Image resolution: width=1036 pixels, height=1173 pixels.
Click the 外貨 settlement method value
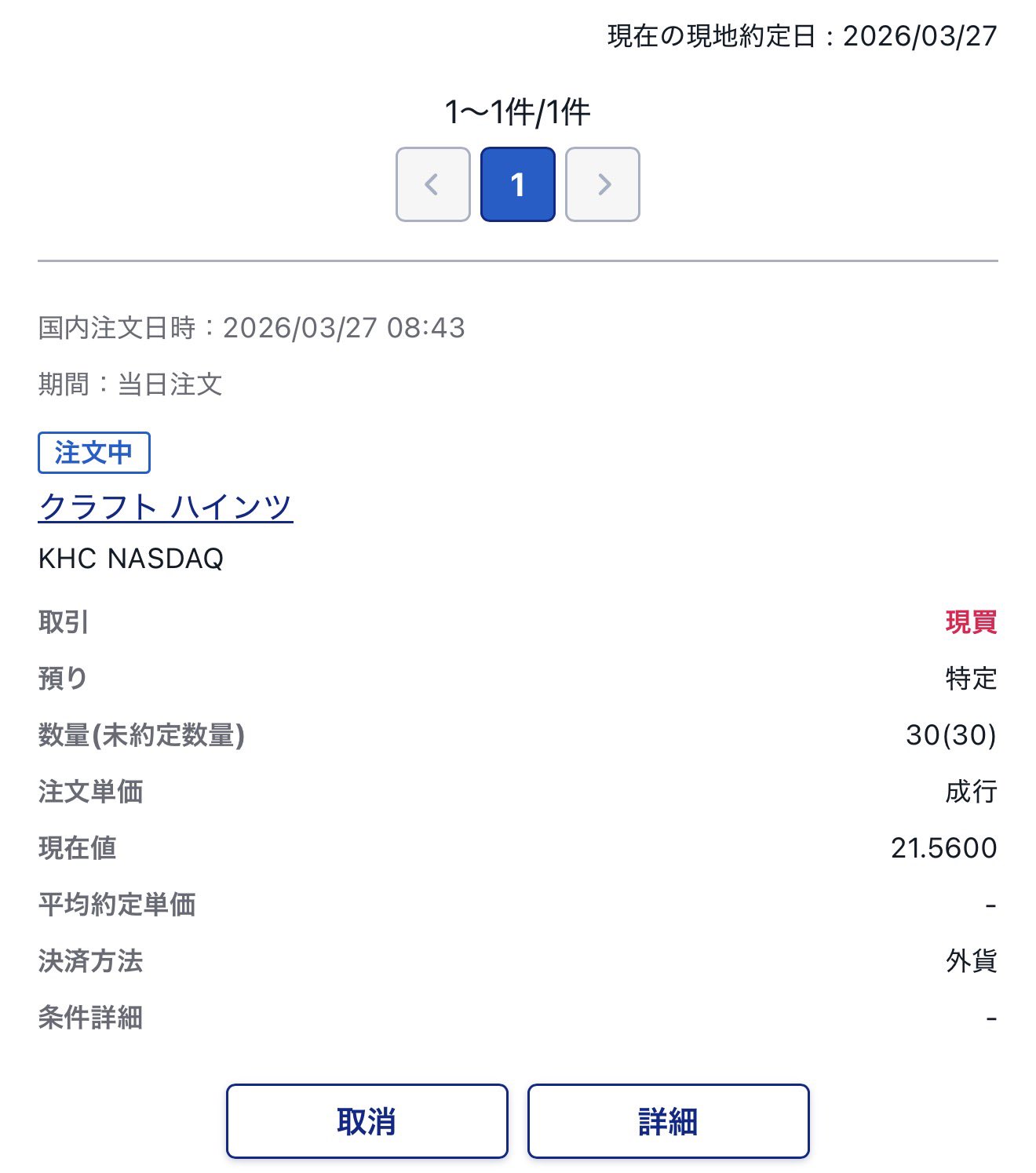point(971,961)
